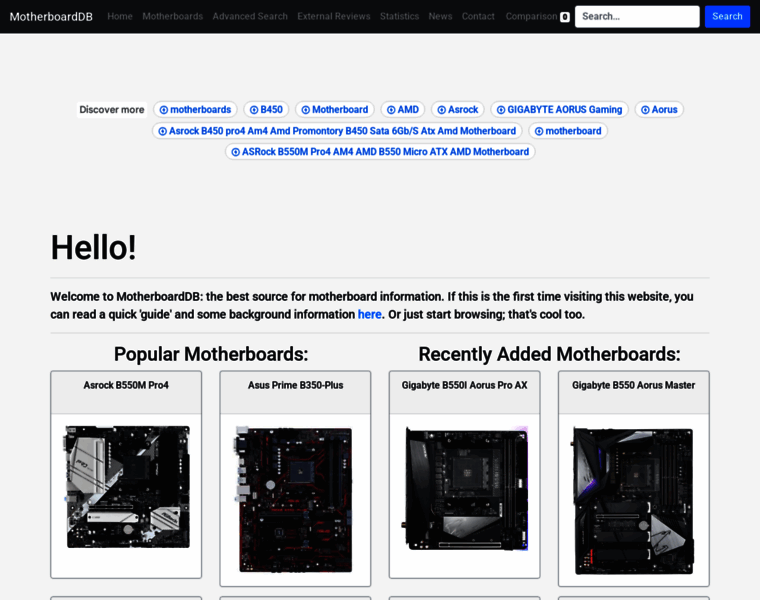Click the B450 discover tag icon
Screen dimensions: 760x600
coord(254,110)
